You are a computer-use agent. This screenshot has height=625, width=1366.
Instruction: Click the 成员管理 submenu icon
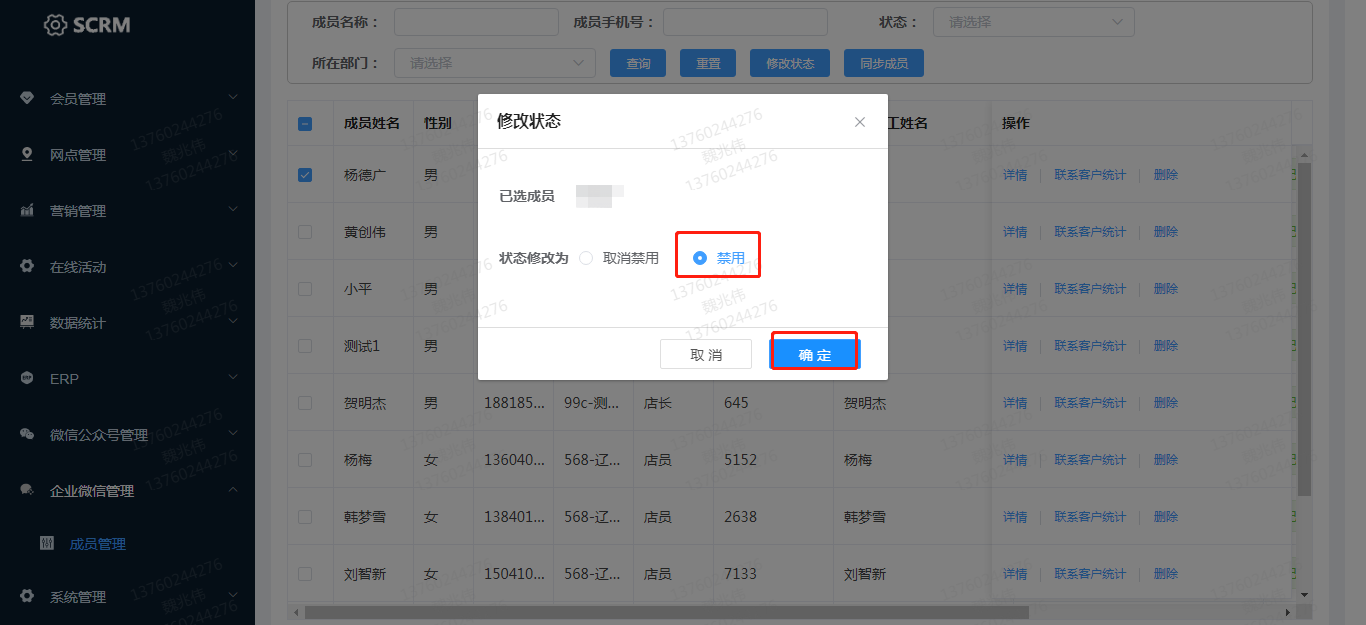coord(46,543)
